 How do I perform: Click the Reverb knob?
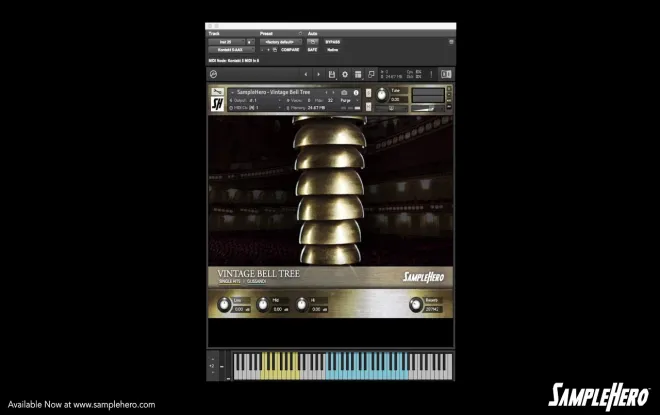coord(415,304)
